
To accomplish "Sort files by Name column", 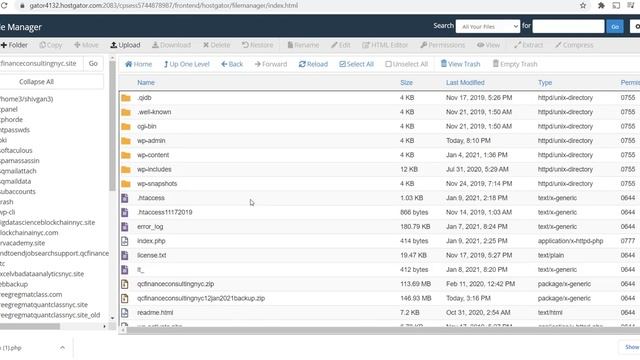I will [x=146, y=82].
